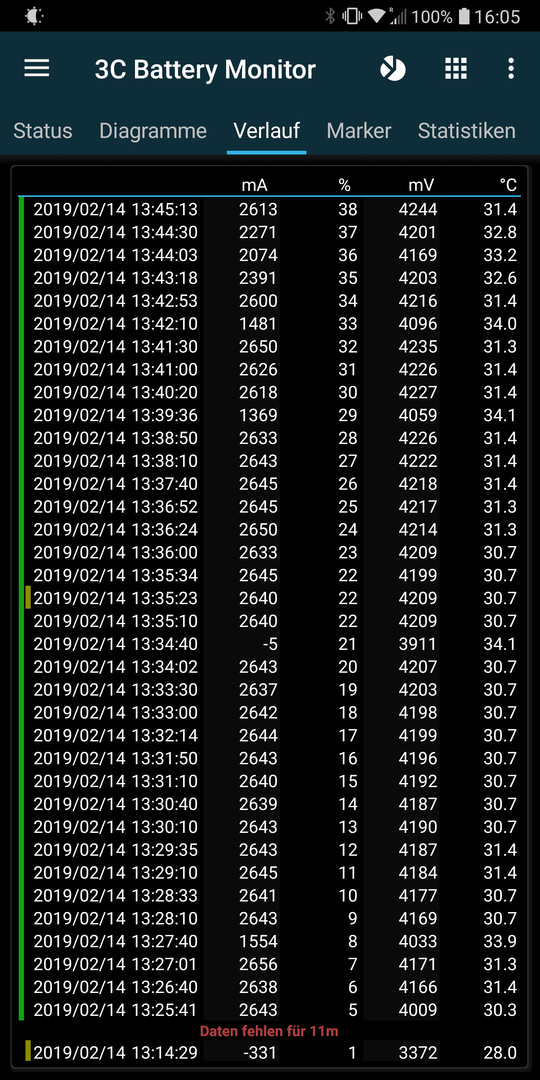This screenshot has width=540, height=1080.
Task: Switch to the Status tab
Action: (x=43, y=131)
